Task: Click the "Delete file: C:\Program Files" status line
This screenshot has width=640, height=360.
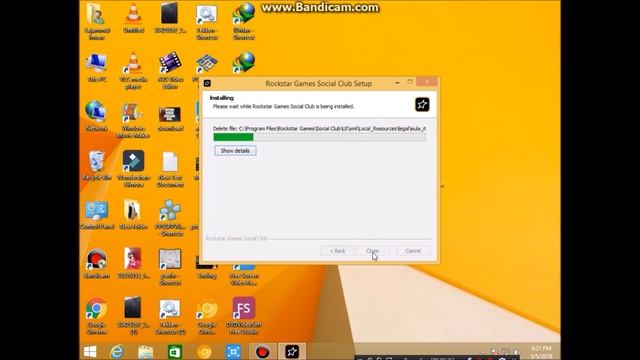Action: pyautogui.click(x=319, y=129)
